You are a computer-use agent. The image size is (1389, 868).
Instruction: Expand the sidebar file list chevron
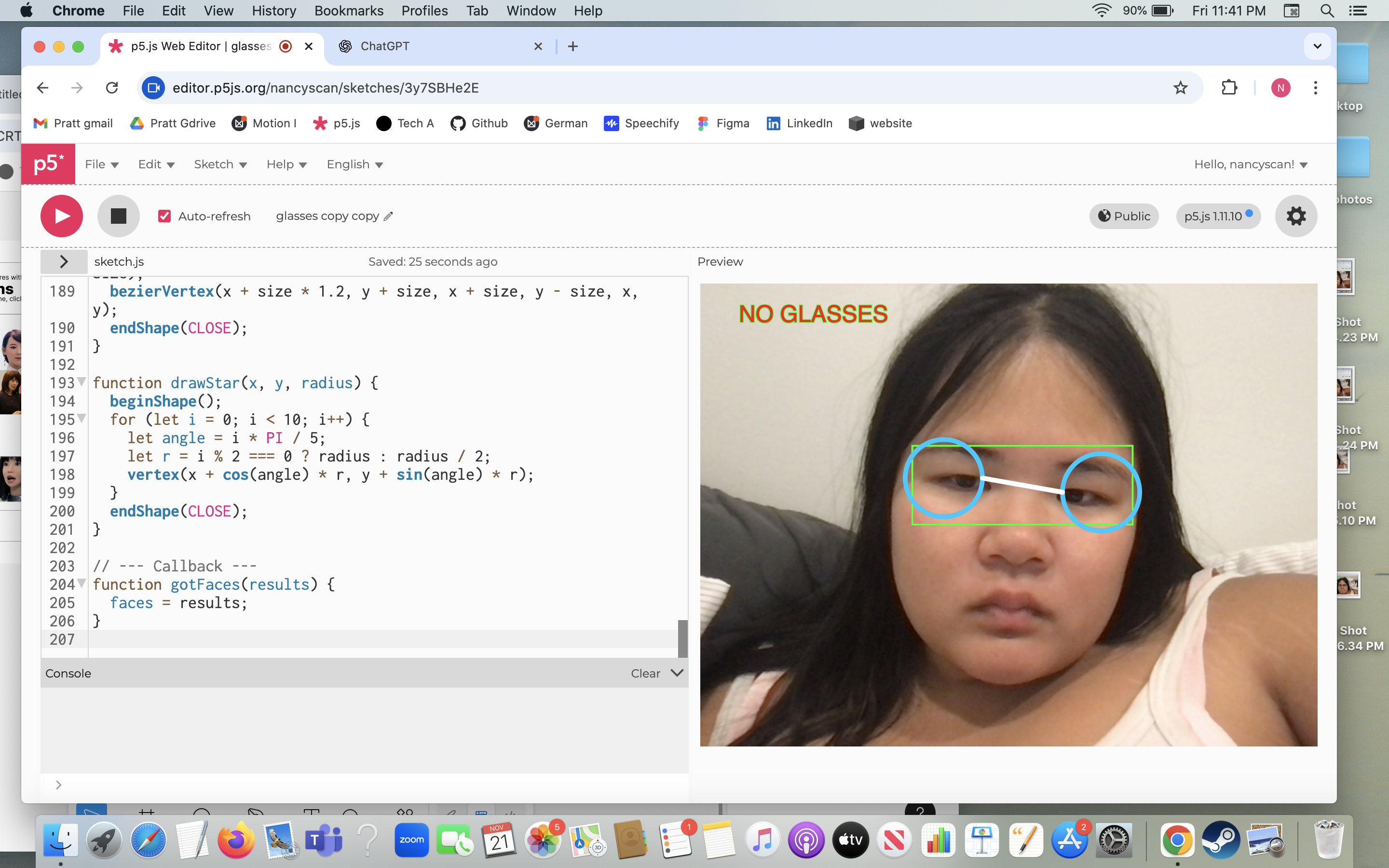click(64, 262)
